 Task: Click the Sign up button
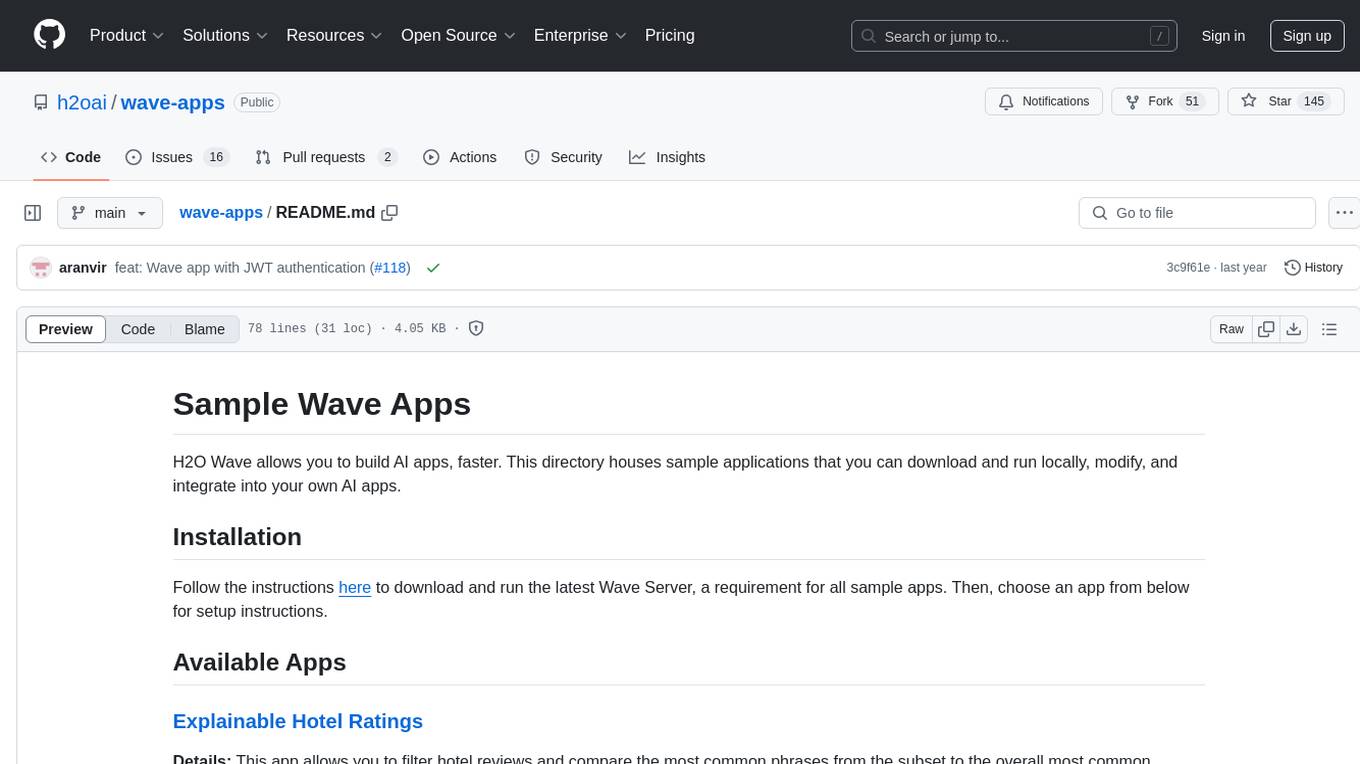[x=1307, y=36]
